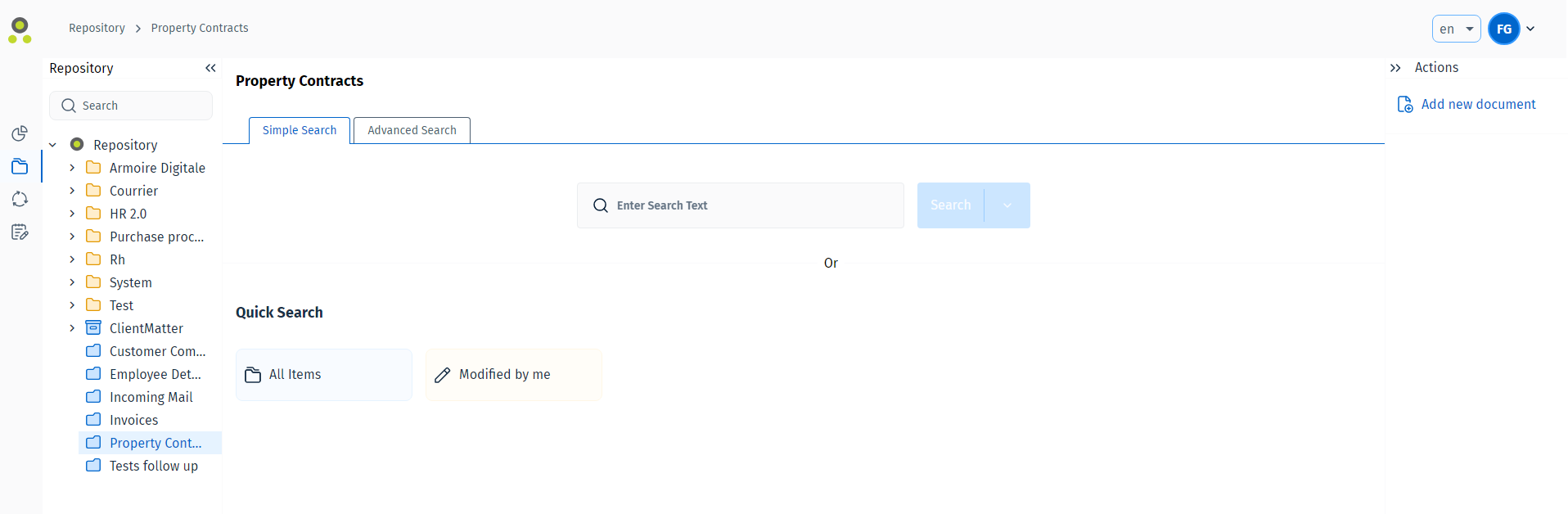Image resolution: width=1568 pixels, height=514 pixels.
Task: Click the Repository breadcrumb link
Action: coord(97,28)
